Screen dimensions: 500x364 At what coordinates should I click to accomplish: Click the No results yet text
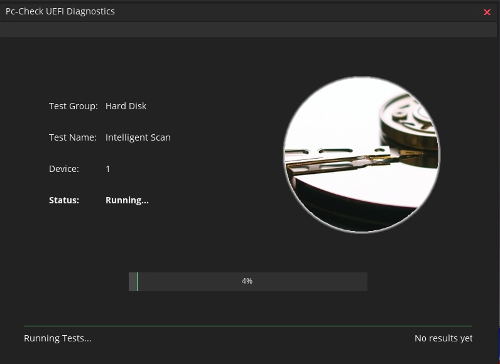pos(443,338)
